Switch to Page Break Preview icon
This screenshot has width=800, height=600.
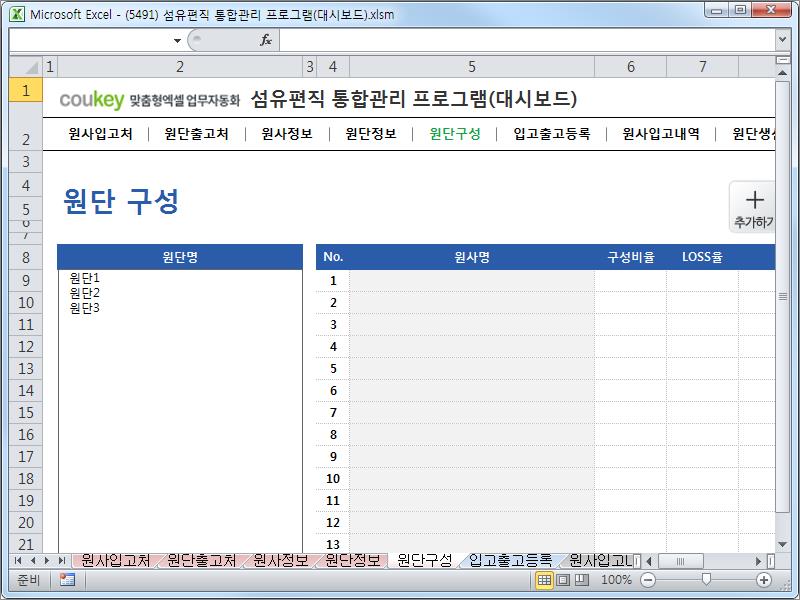(582, 580)
